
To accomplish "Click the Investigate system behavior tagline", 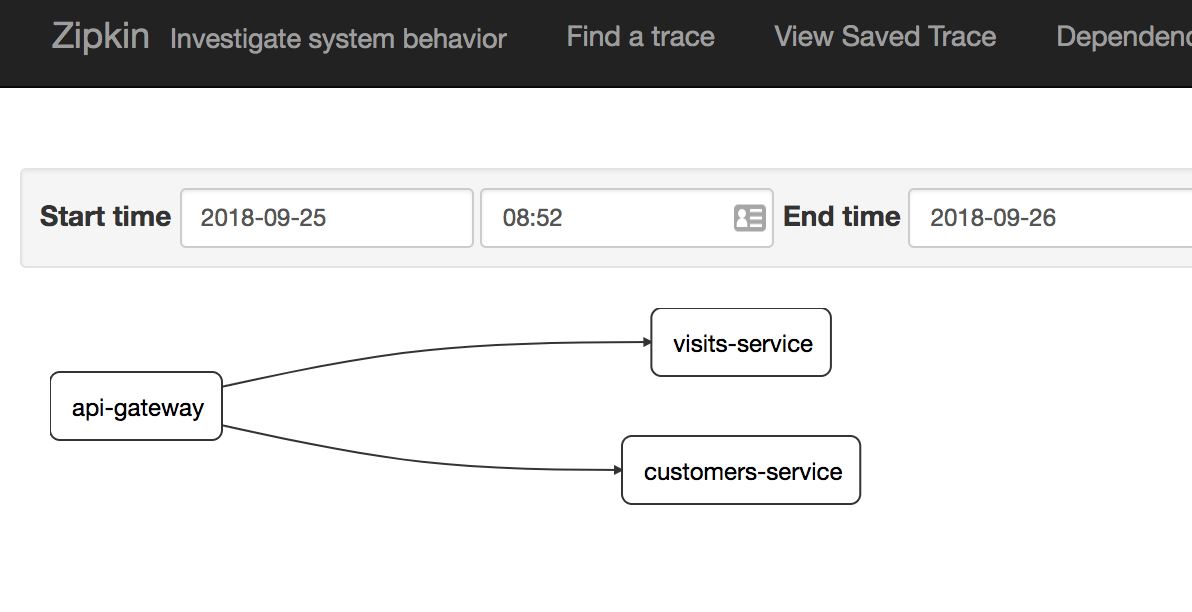I will 338,39.
